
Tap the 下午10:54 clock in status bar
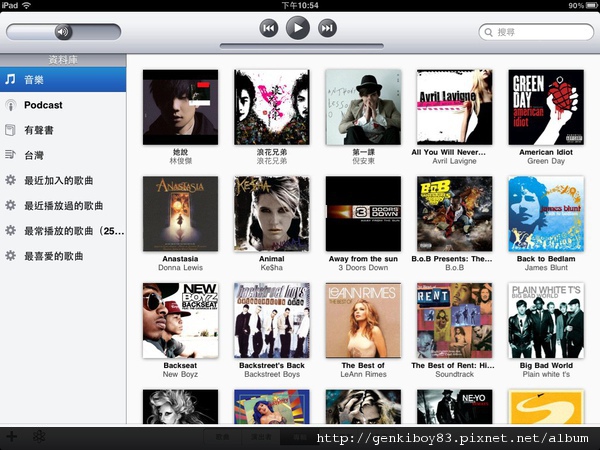300,5
